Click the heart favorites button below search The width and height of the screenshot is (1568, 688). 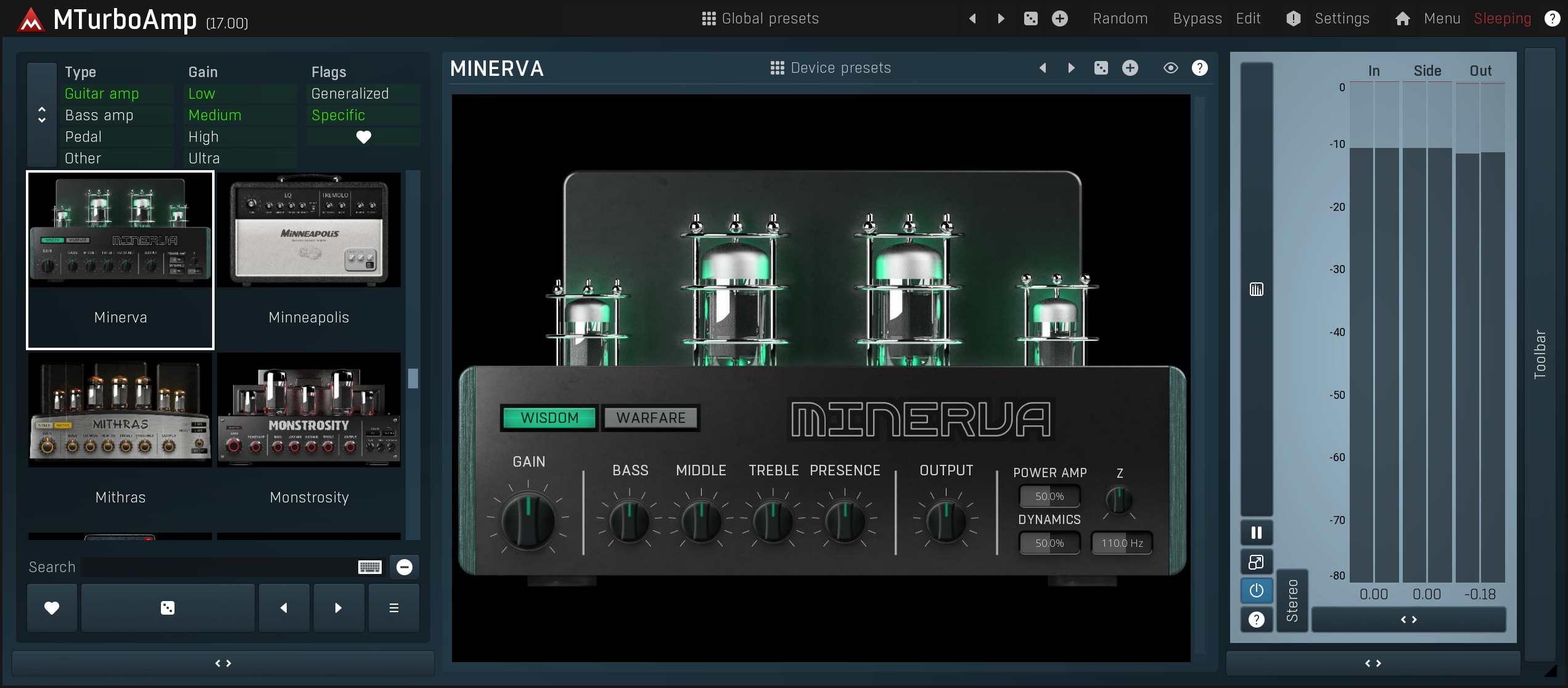pyautogui.click(x=52, y=608)
